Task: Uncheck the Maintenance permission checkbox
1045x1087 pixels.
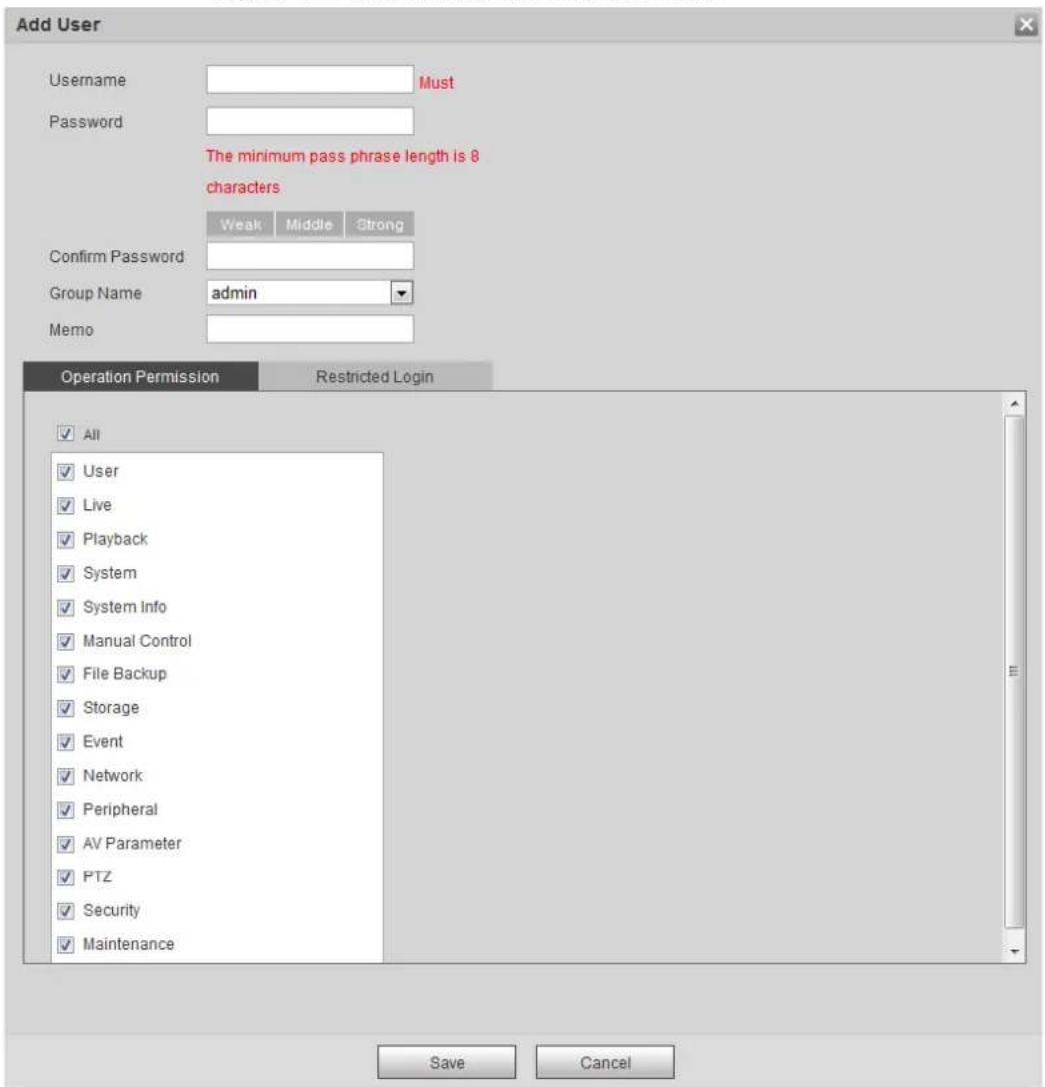Action: [x=65, y=944]
